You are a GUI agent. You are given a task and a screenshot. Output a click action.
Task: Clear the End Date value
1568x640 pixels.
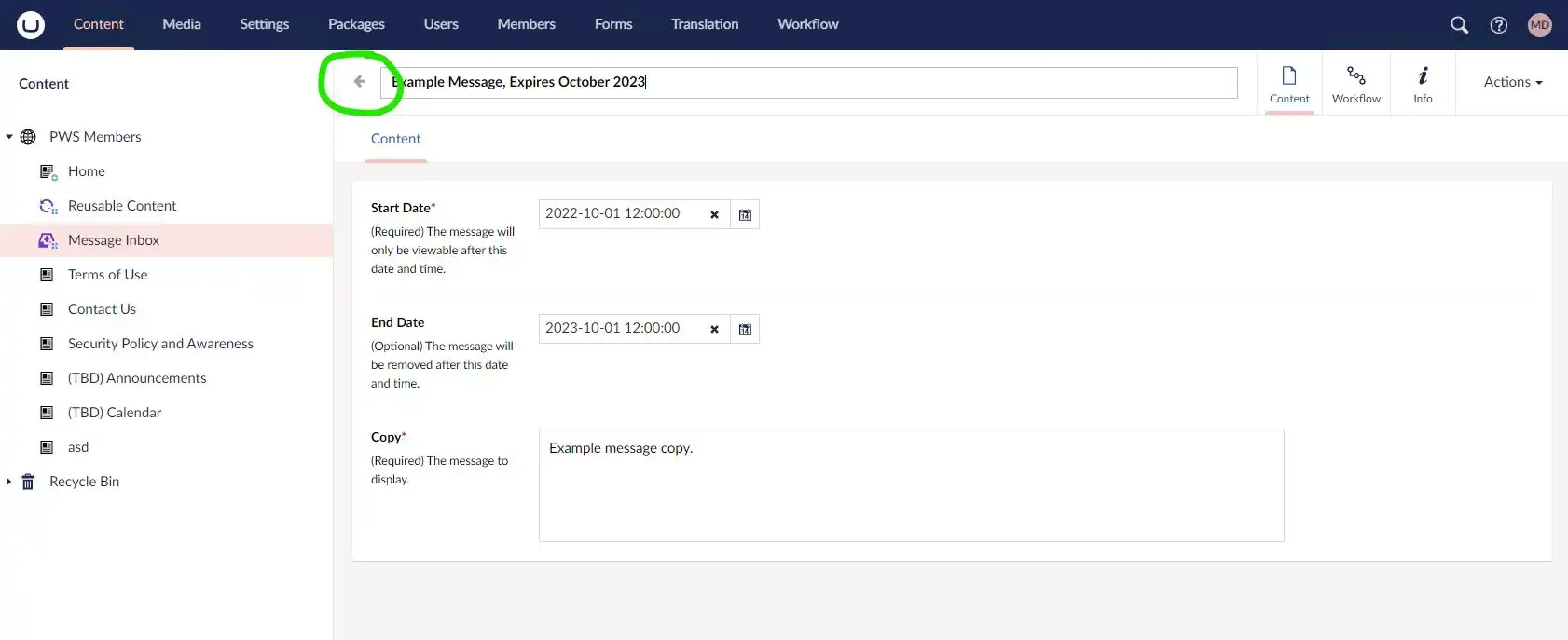(x=714, y=329)
